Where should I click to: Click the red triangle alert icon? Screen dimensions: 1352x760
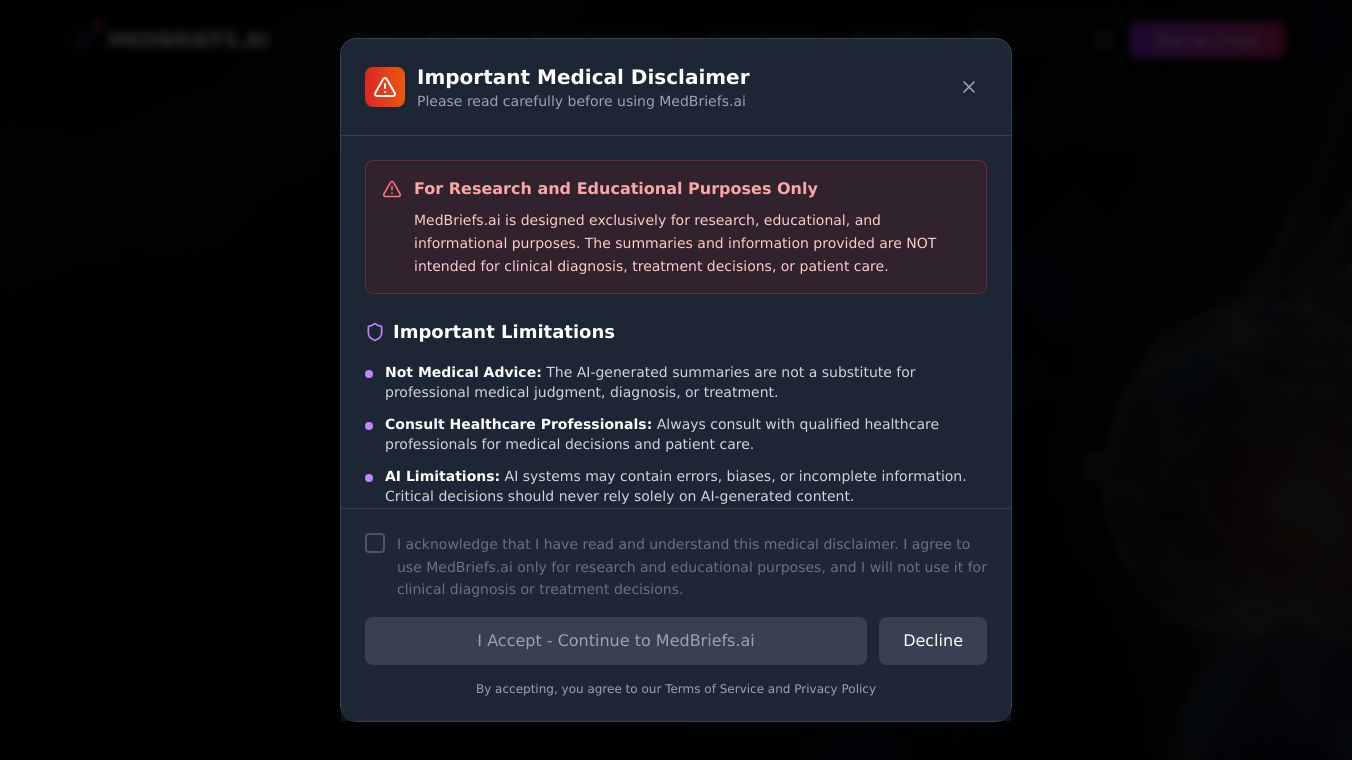tap(392, 189)
